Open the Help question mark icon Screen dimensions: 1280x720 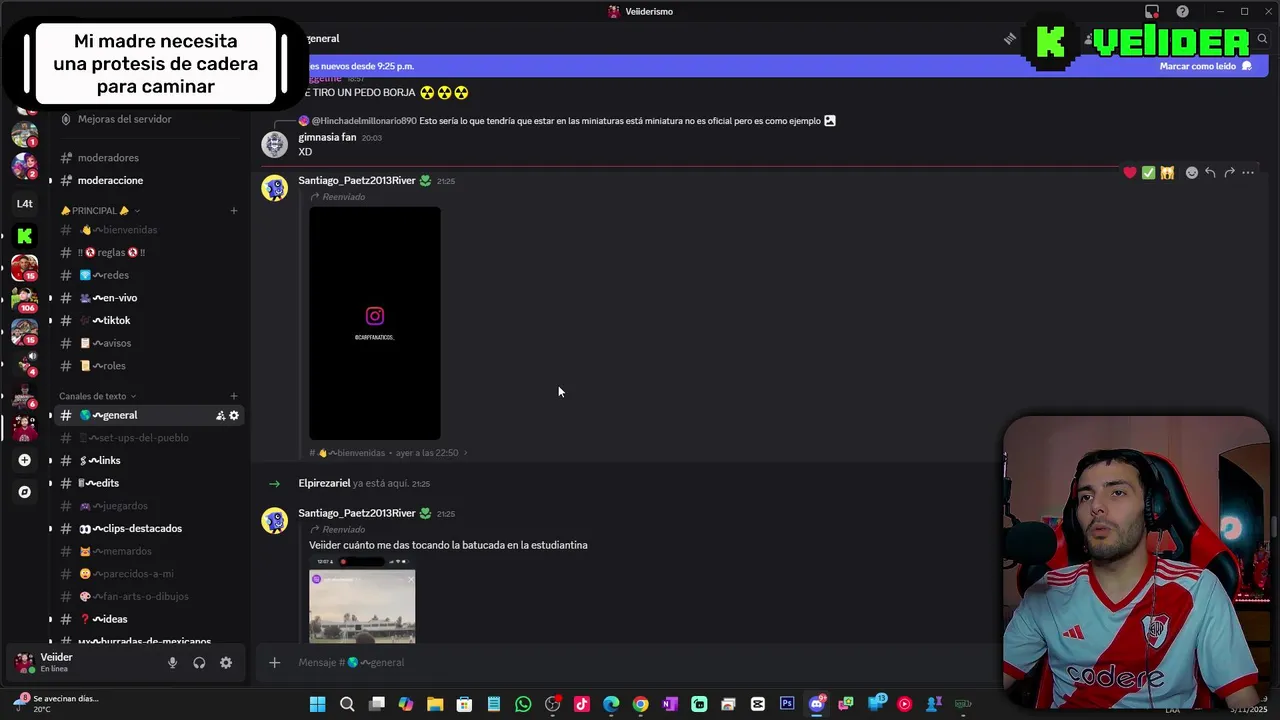coord(1183,12)
